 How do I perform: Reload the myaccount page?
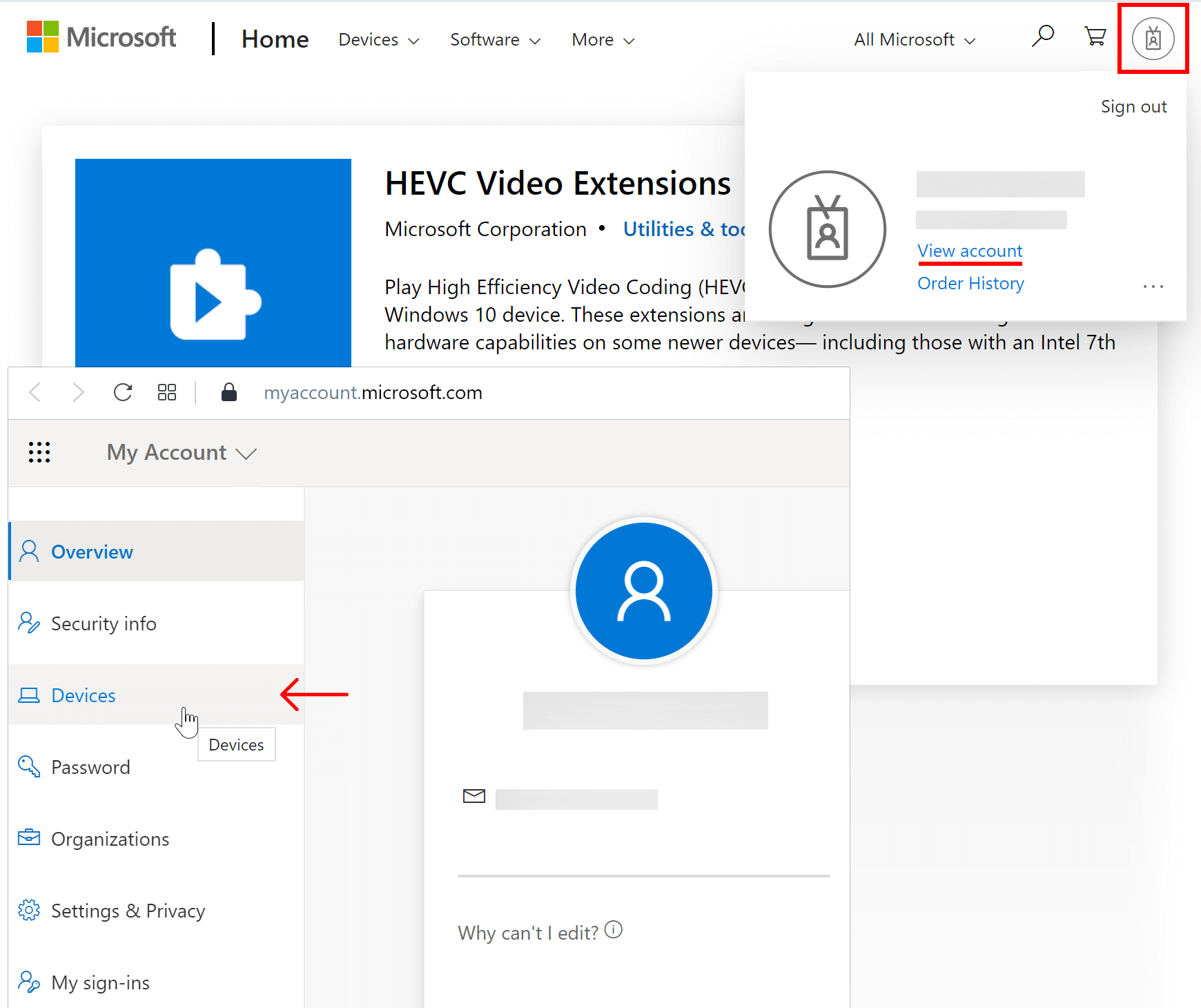click(x=123, y=392)
